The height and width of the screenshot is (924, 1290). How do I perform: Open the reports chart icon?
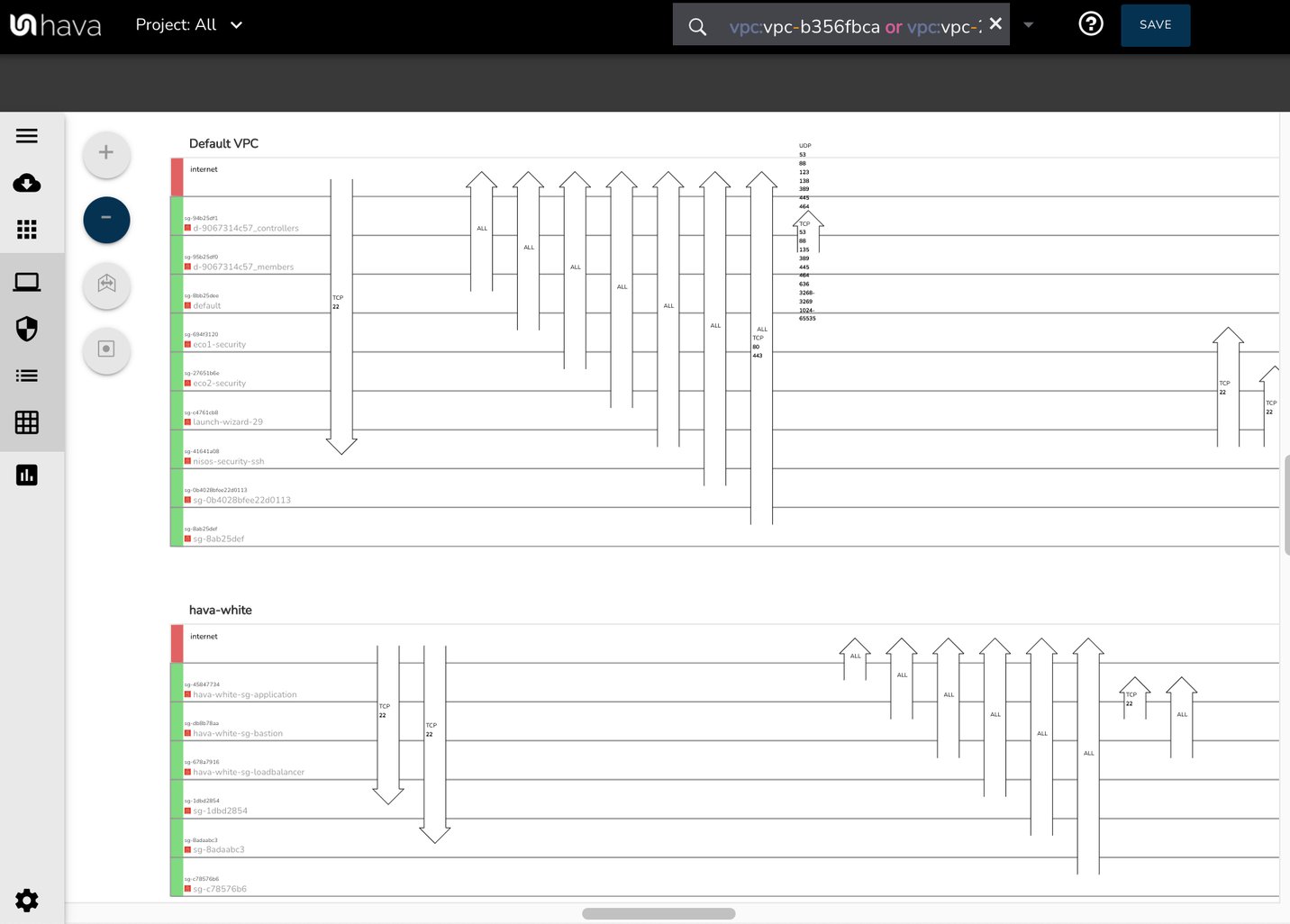27,475
